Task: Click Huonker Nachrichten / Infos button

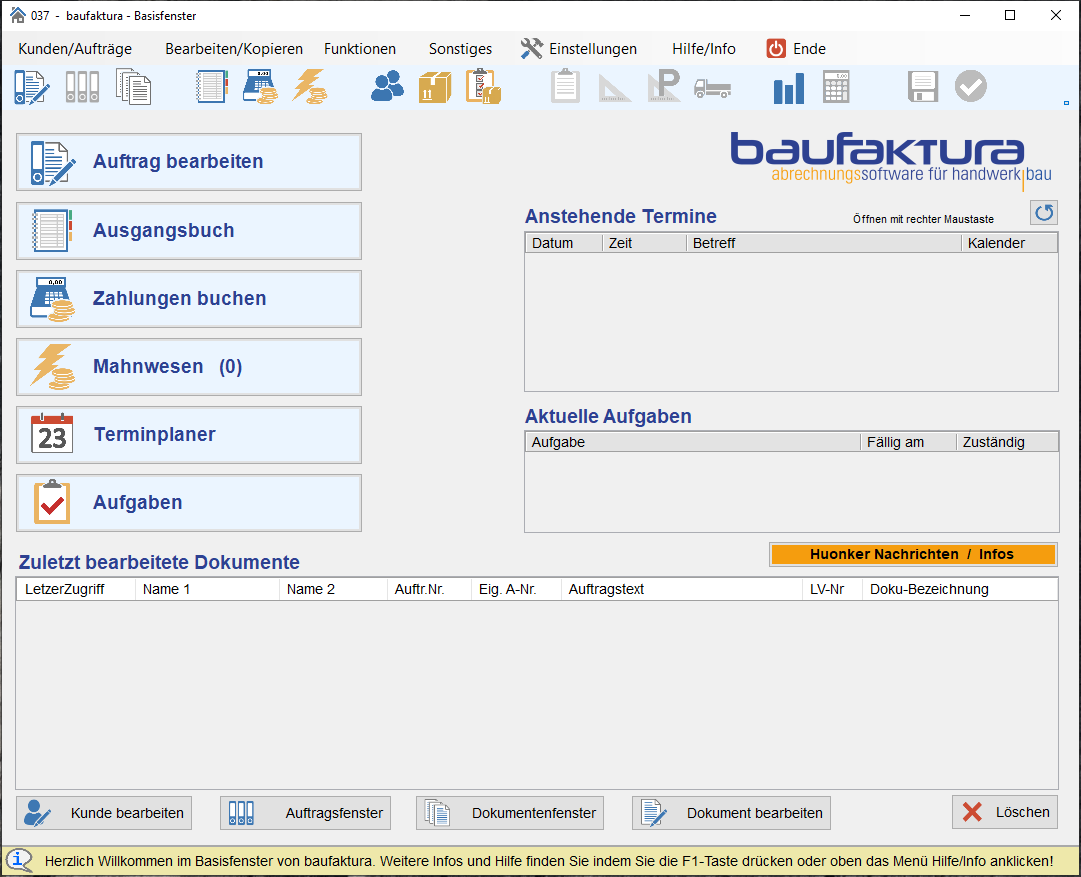Action: pyautogui.click(x=913, y=554)
